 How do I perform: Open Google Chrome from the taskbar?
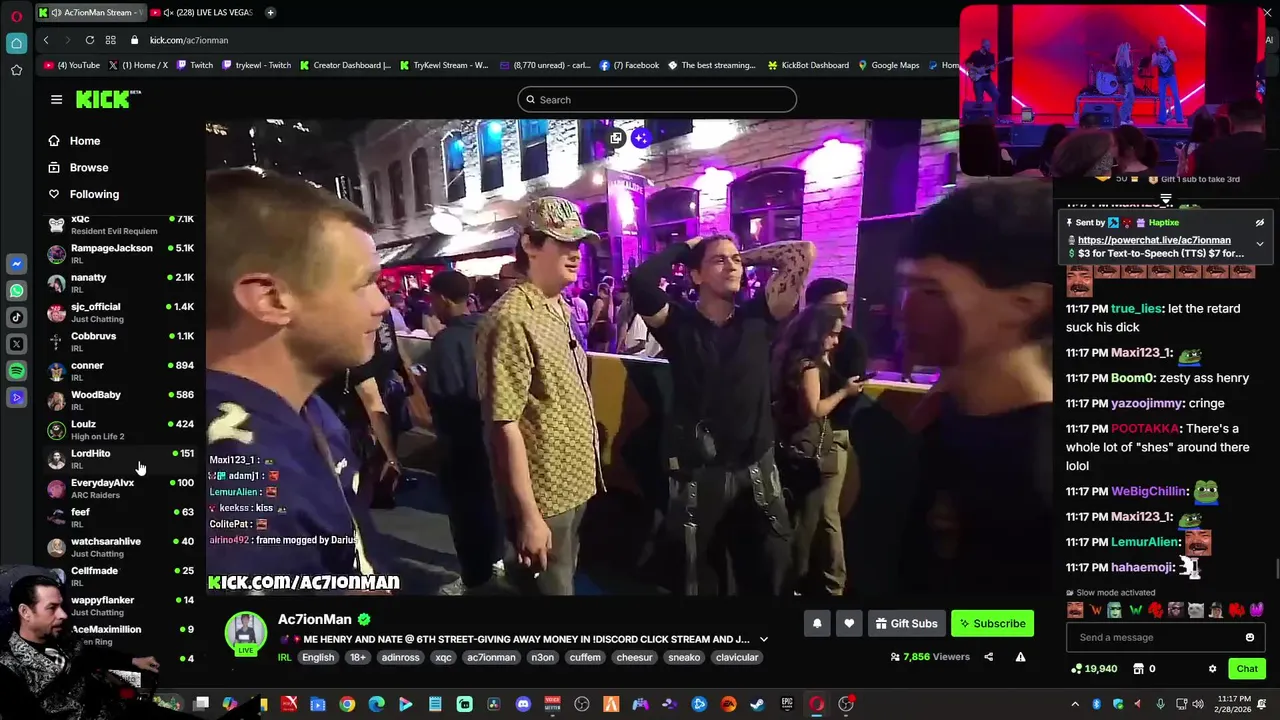click(347, 704)
